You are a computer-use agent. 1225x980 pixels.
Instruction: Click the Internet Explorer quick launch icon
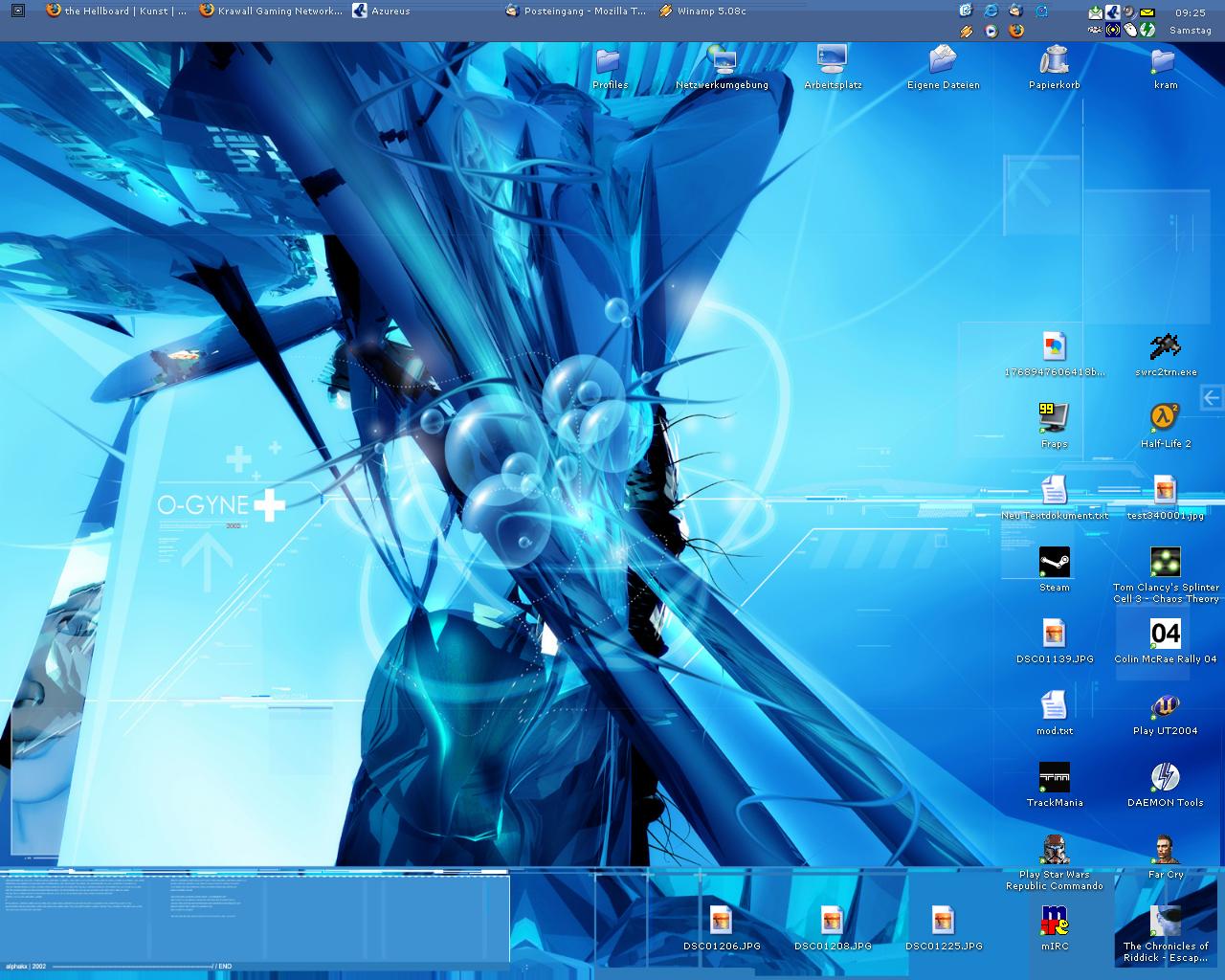pyautogui.click(x=991, y=11)
